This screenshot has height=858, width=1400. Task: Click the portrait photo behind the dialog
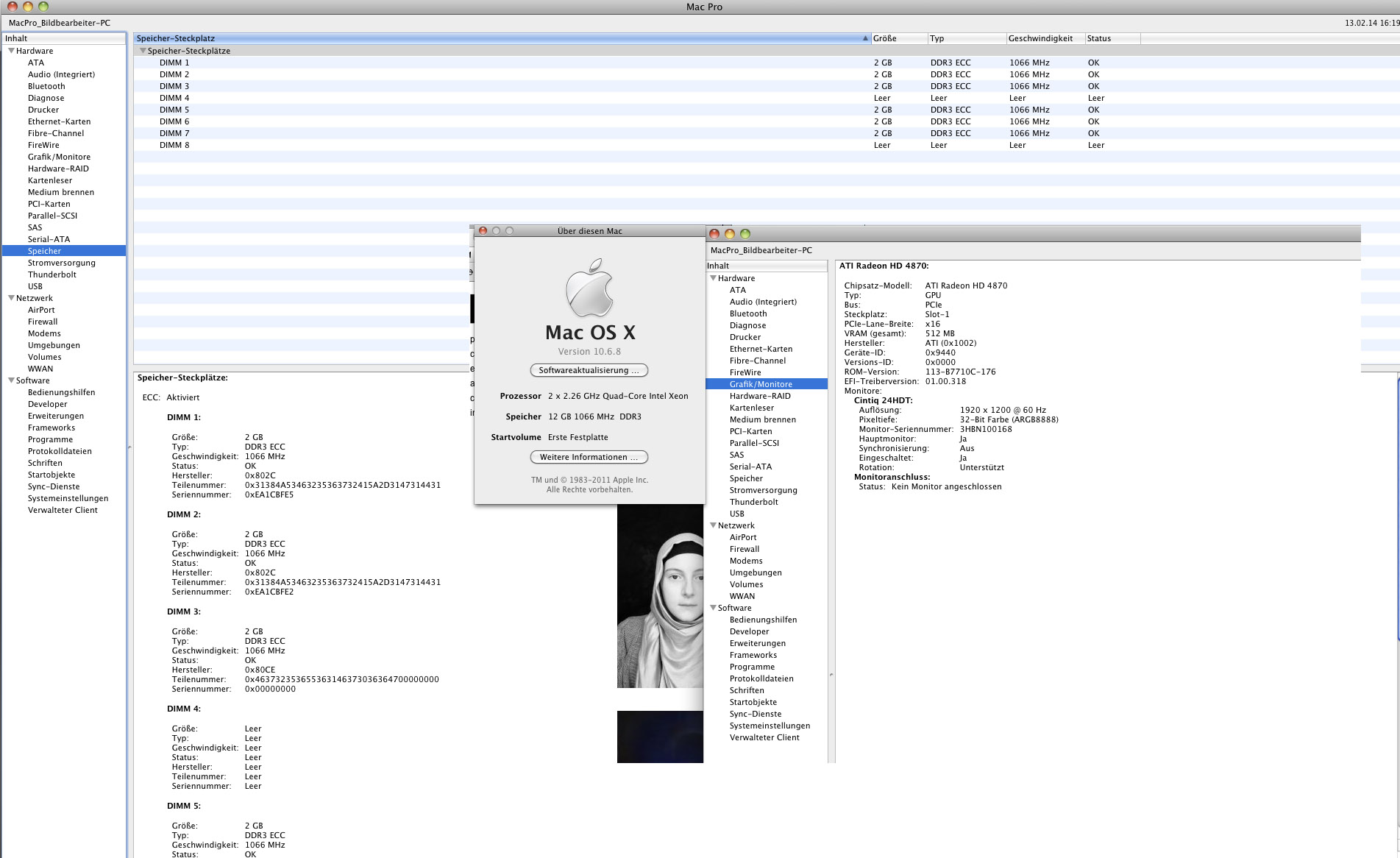pos(660,596)
